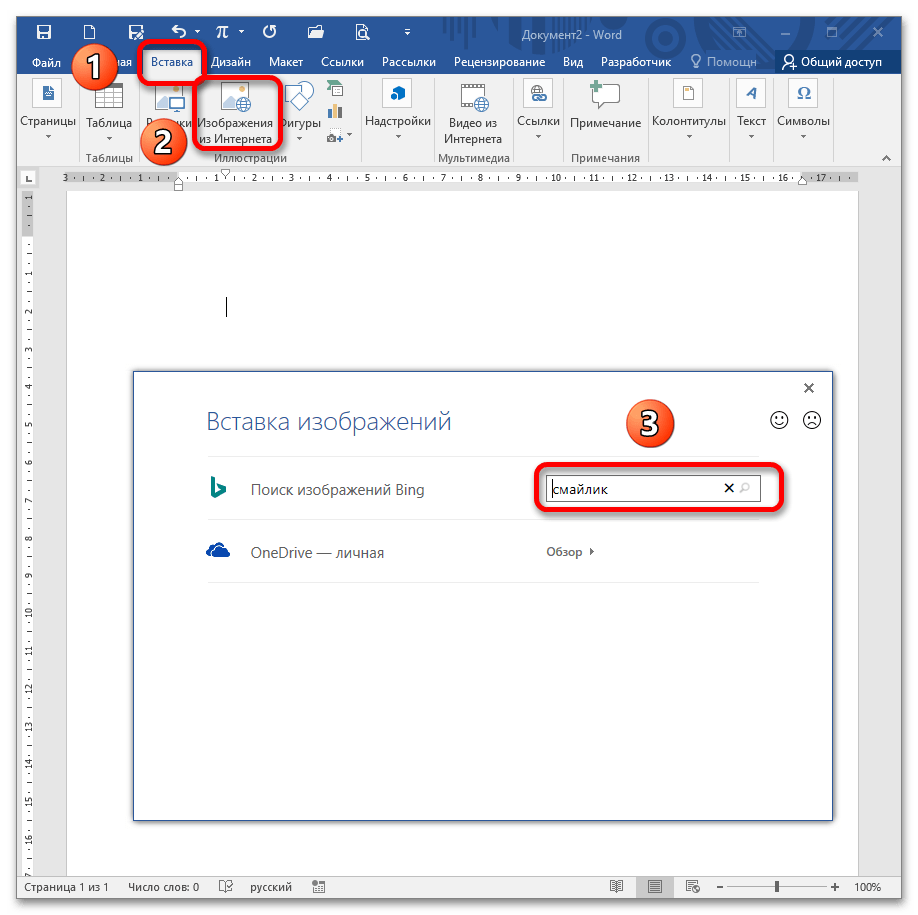918x915 pixels.
Task: Insert a comment with Примечание
Action: [x=605, y=105]
